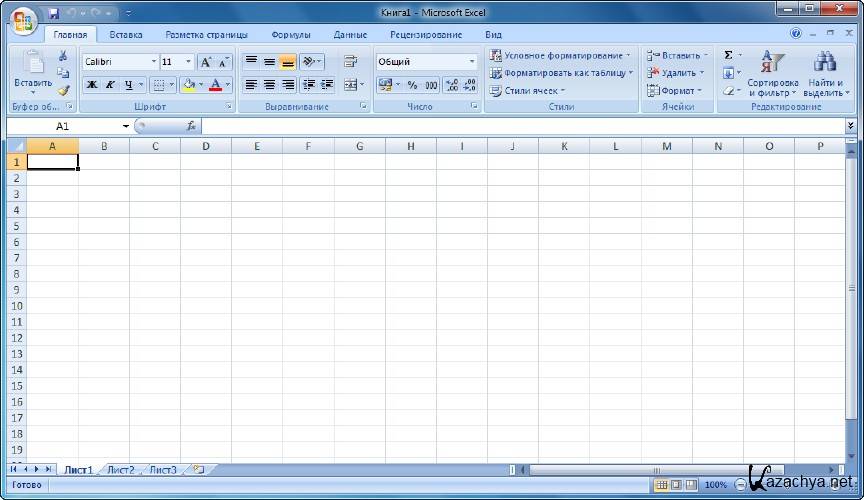The image size is (864, 500).
Task: Click the Increase Font Size icon
Action: (206, 62)
